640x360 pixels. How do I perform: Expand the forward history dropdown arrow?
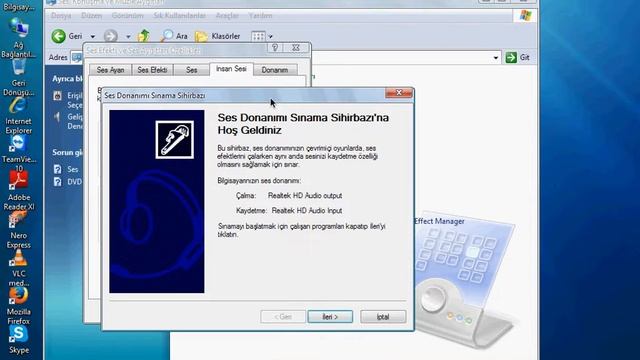click(x=128, y=37)
